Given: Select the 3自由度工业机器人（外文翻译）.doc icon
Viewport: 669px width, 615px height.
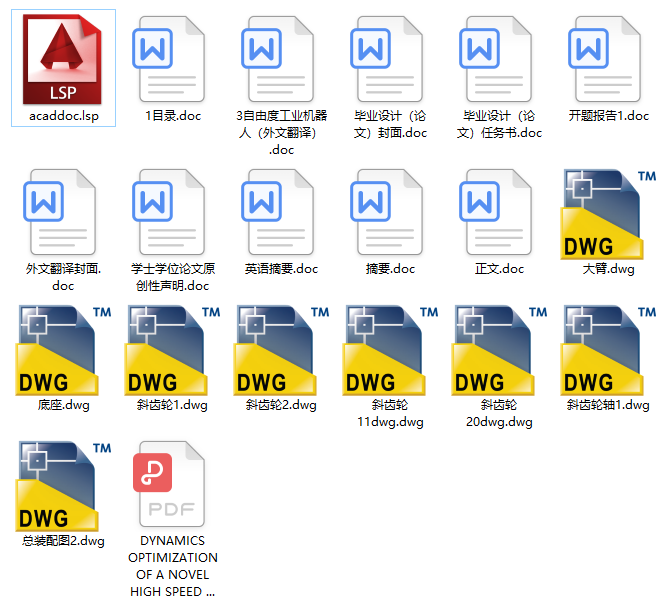Looking at the screenshot, I should click(278, 59).
